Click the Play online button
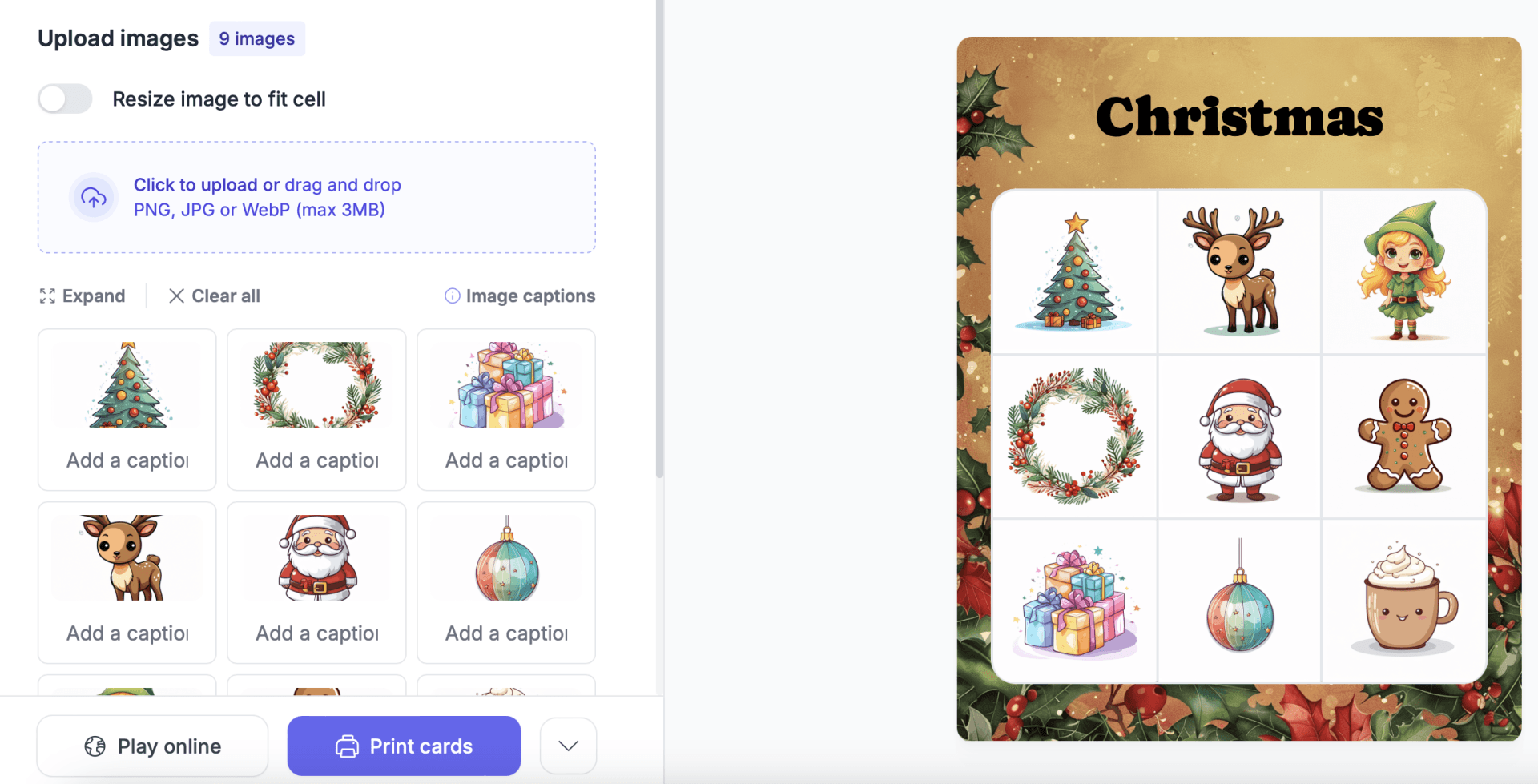Image resolution: width=1538 pixels, height=784 pixels. coord(152,746)
